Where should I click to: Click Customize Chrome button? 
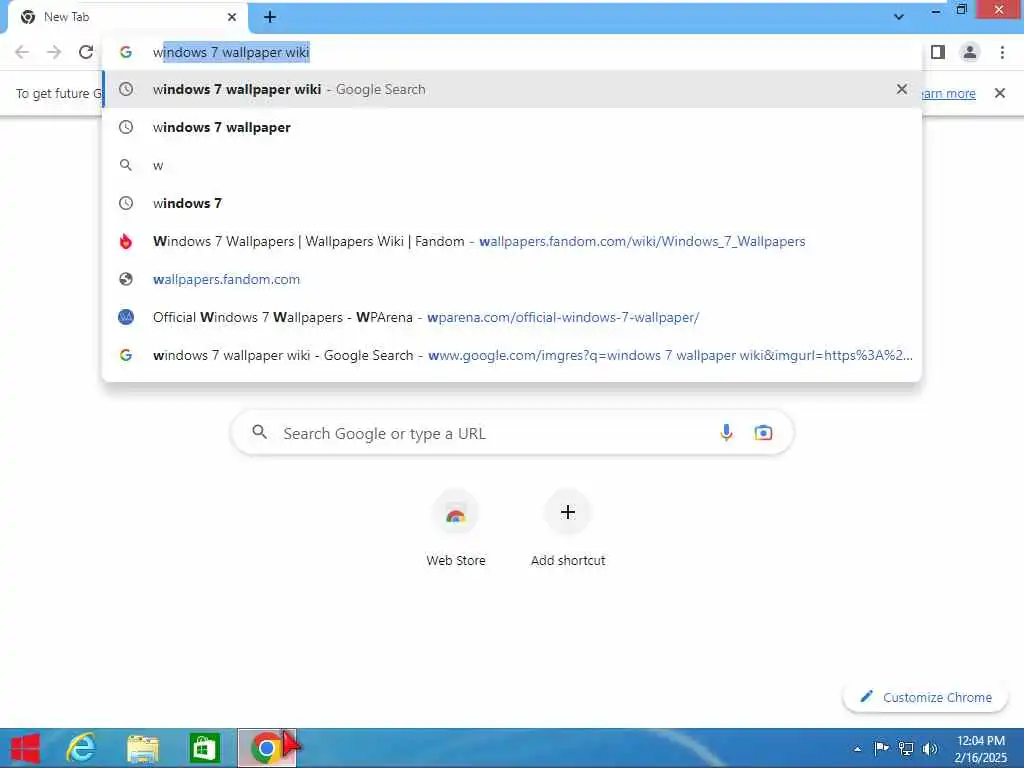pyautogui.click(x=925, y=697)
